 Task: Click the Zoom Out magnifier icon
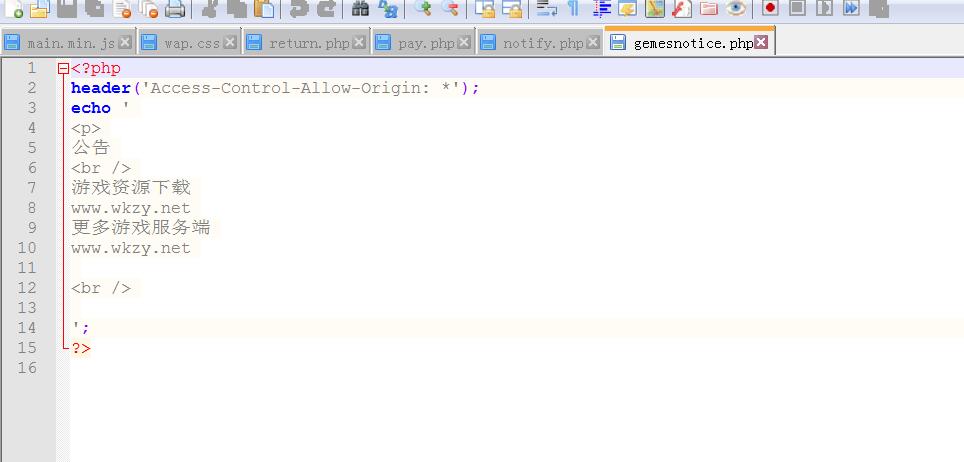(x=450, y=9)
